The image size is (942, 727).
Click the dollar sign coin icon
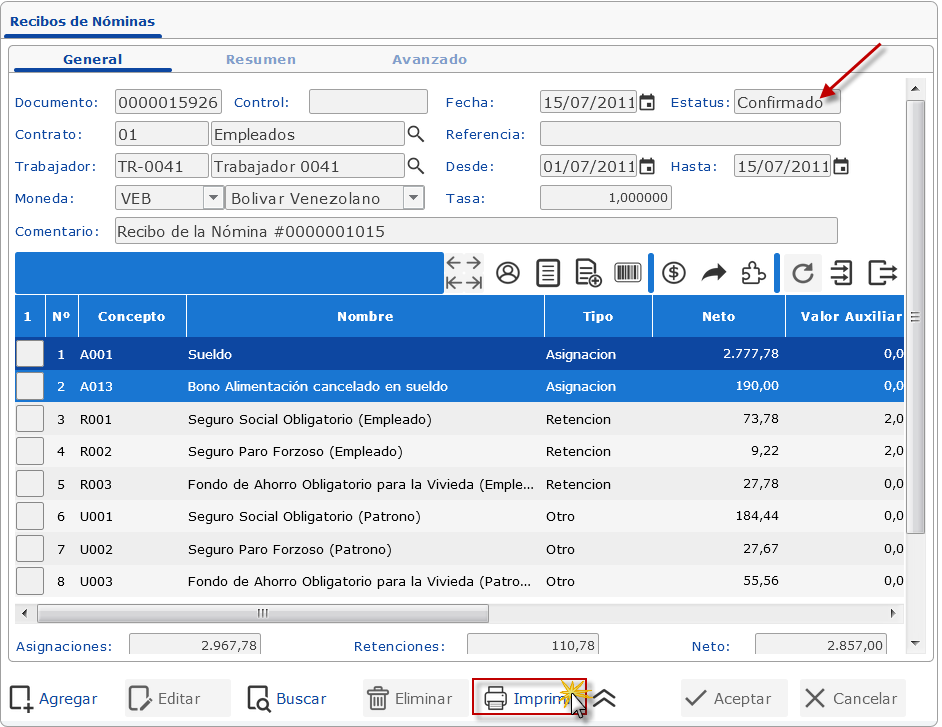(x=674, y=273)
